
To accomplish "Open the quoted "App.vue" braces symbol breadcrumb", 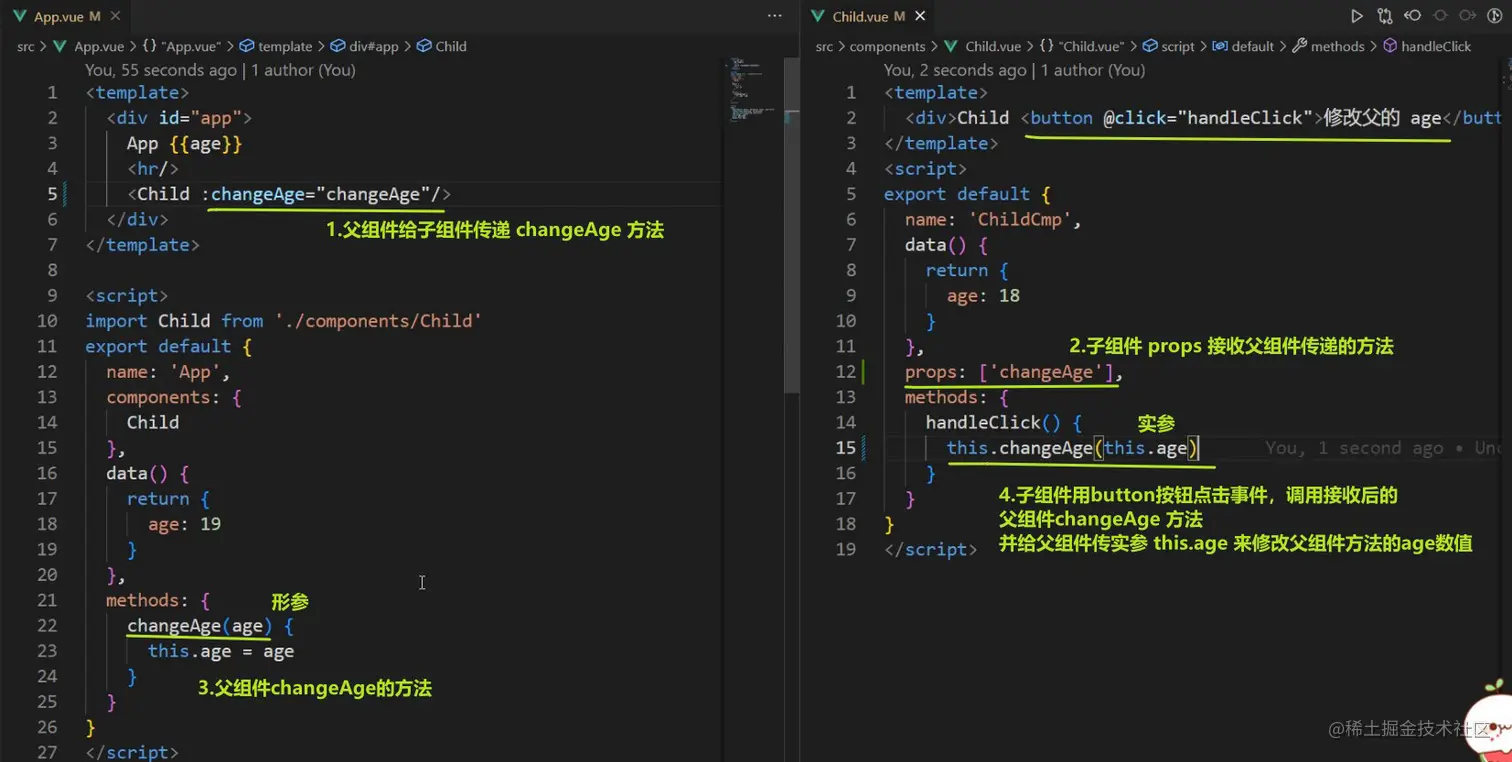I will [x=184, y=46].
